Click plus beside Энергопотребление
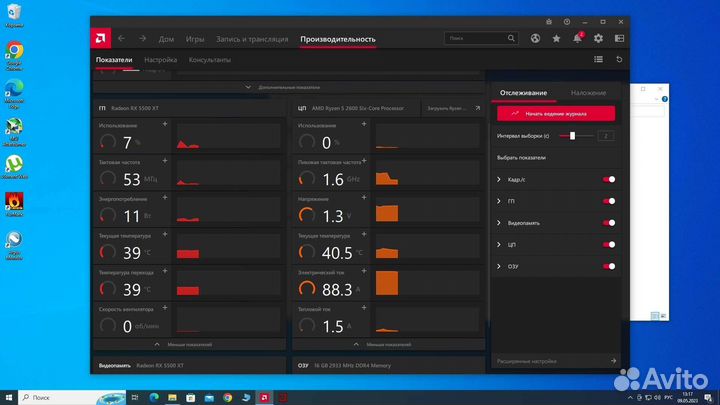720x405 pixels. pyautogui.click(x=165, y=197)
